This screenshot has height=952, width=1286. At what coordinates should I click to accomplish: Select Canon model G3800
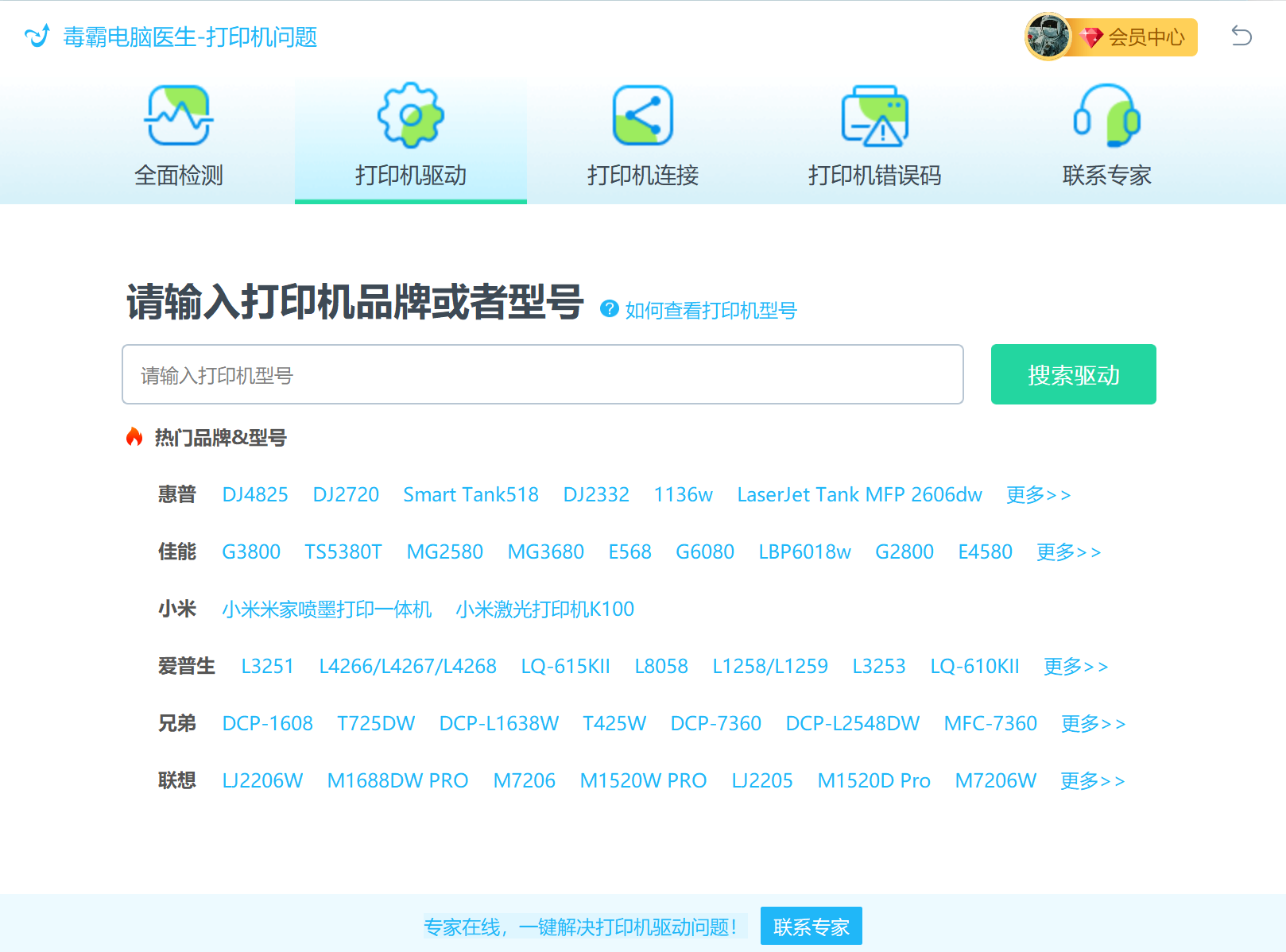[x=251, y=551]
